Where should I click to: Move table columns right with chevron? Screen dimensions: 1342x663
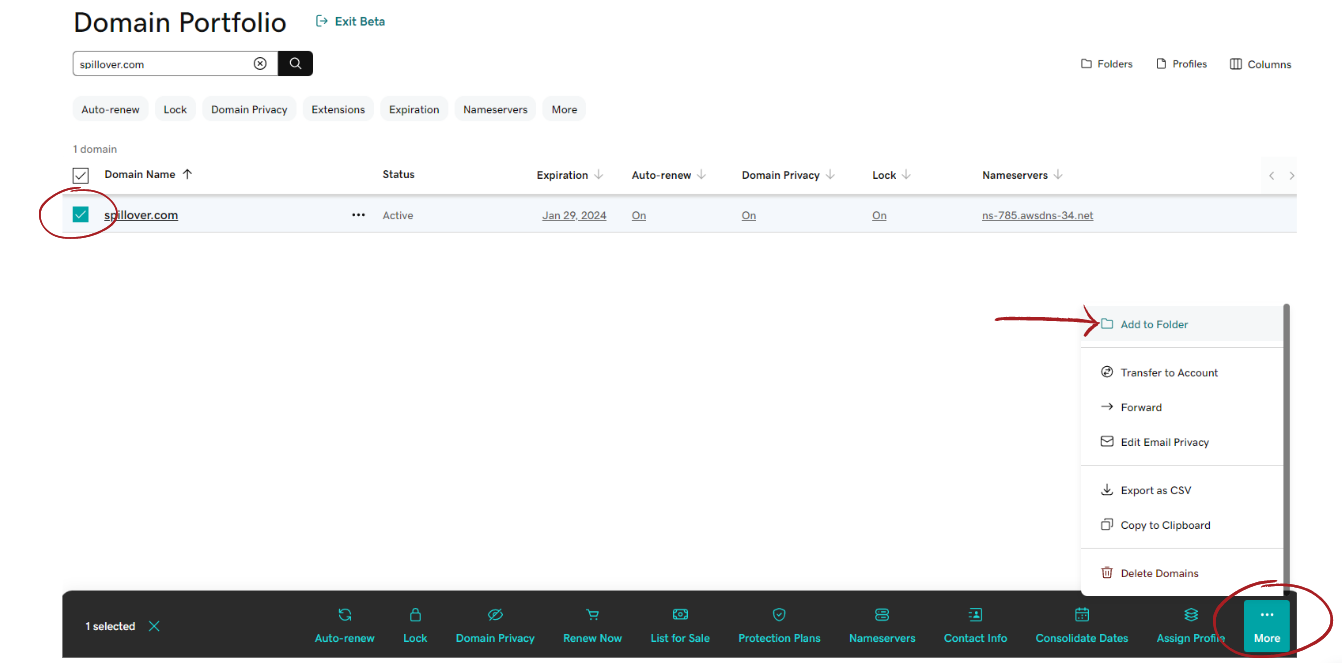1292,176
